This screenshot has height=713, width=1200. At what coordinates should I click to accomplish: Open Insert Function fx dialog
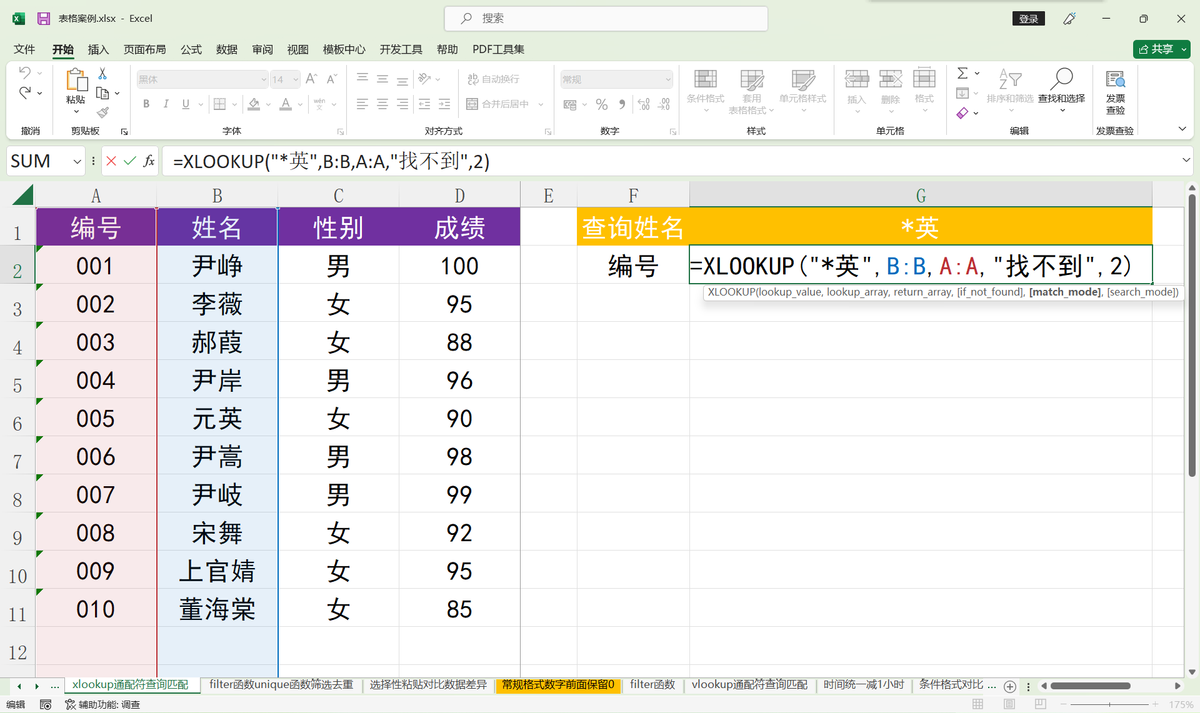click(x=148, y=161)
